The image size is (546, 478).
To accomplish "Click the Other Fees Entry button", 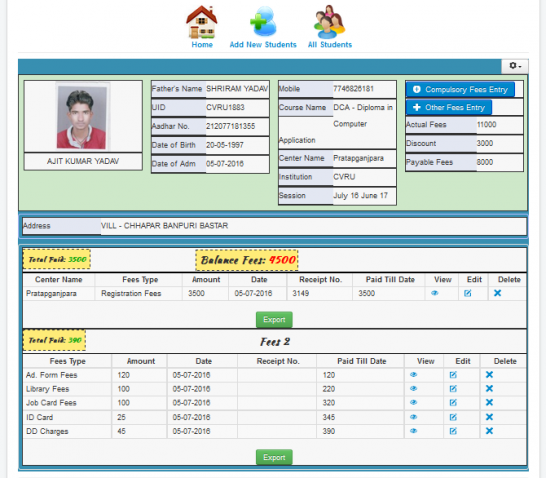I will click(448, 107).
